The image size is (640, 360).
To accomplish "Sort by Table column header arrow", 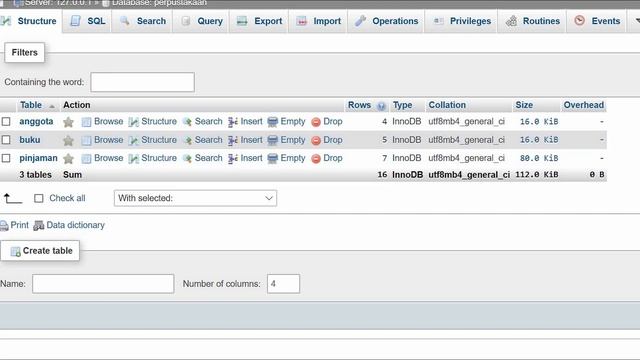I will click(52, 106).
